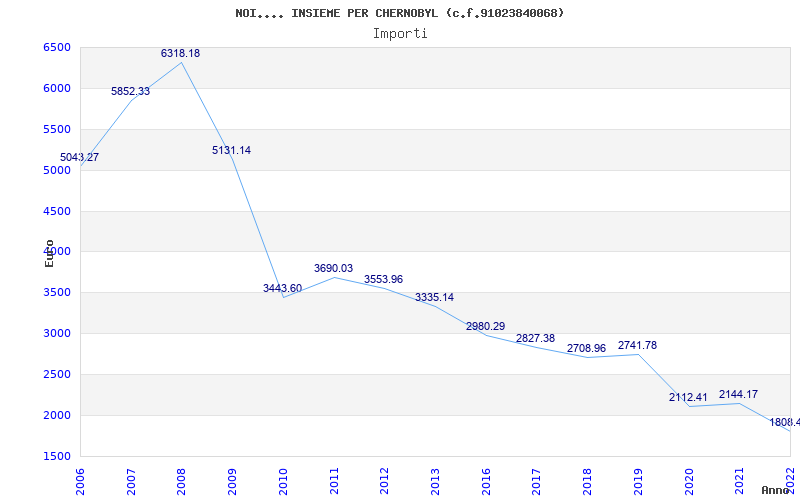Select the 5131.14 data label

point(232,151)
